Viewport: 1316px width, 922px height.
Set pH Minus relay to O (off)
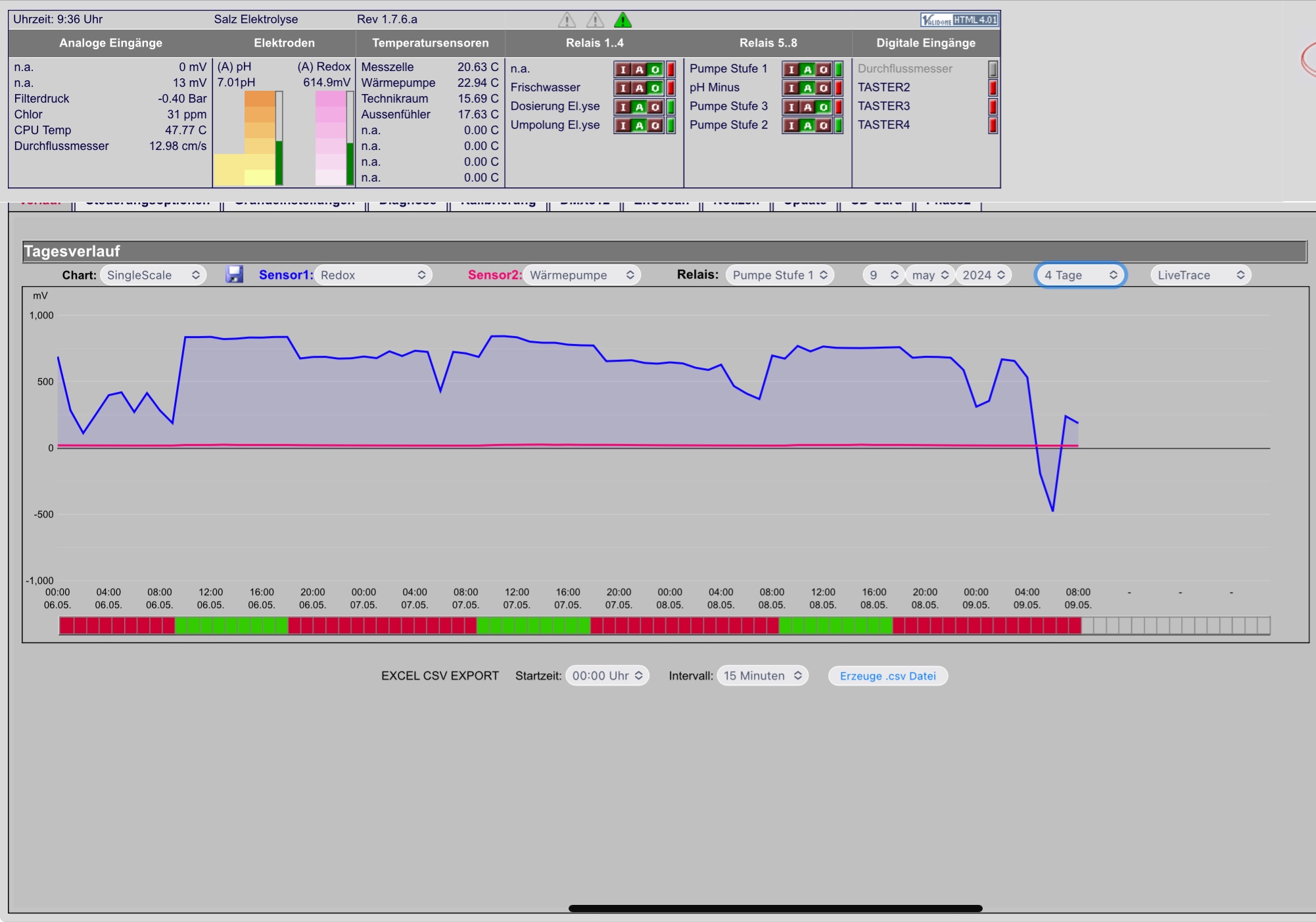(823, 88)
